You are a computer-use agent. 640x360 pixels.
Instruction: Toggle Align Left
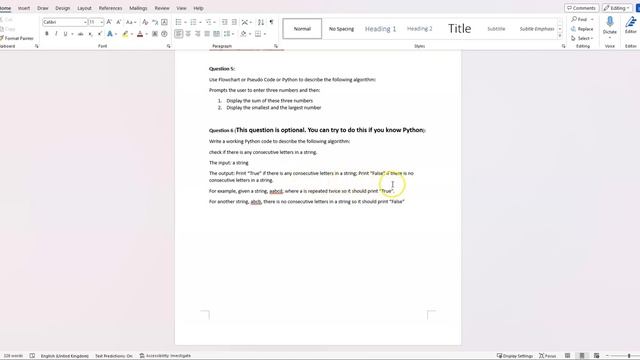(x=178, y=34)
